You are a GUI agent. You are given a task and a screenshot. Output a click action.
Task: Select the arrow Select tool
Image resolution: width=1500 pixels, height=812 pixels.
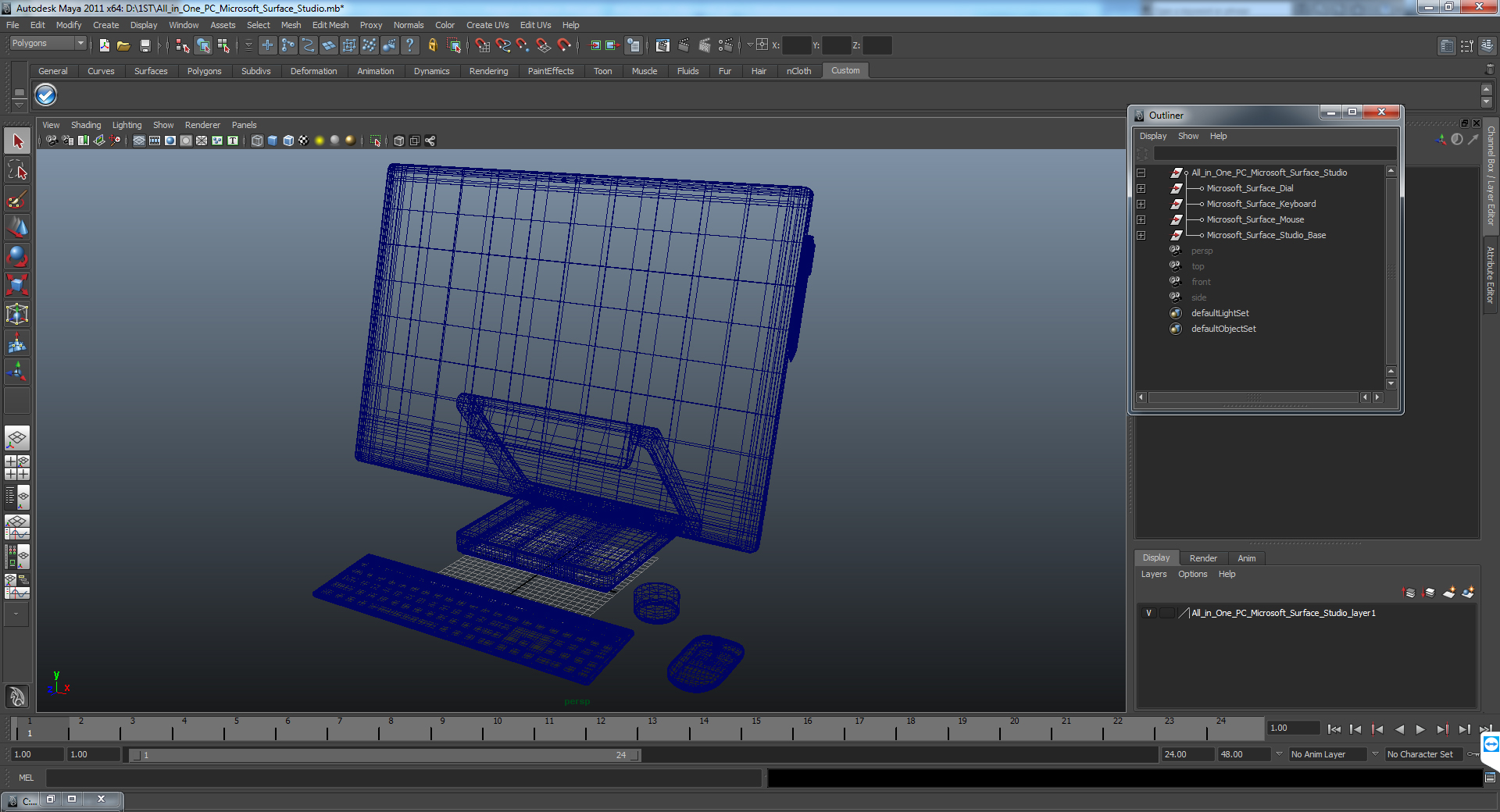point(17,141)
